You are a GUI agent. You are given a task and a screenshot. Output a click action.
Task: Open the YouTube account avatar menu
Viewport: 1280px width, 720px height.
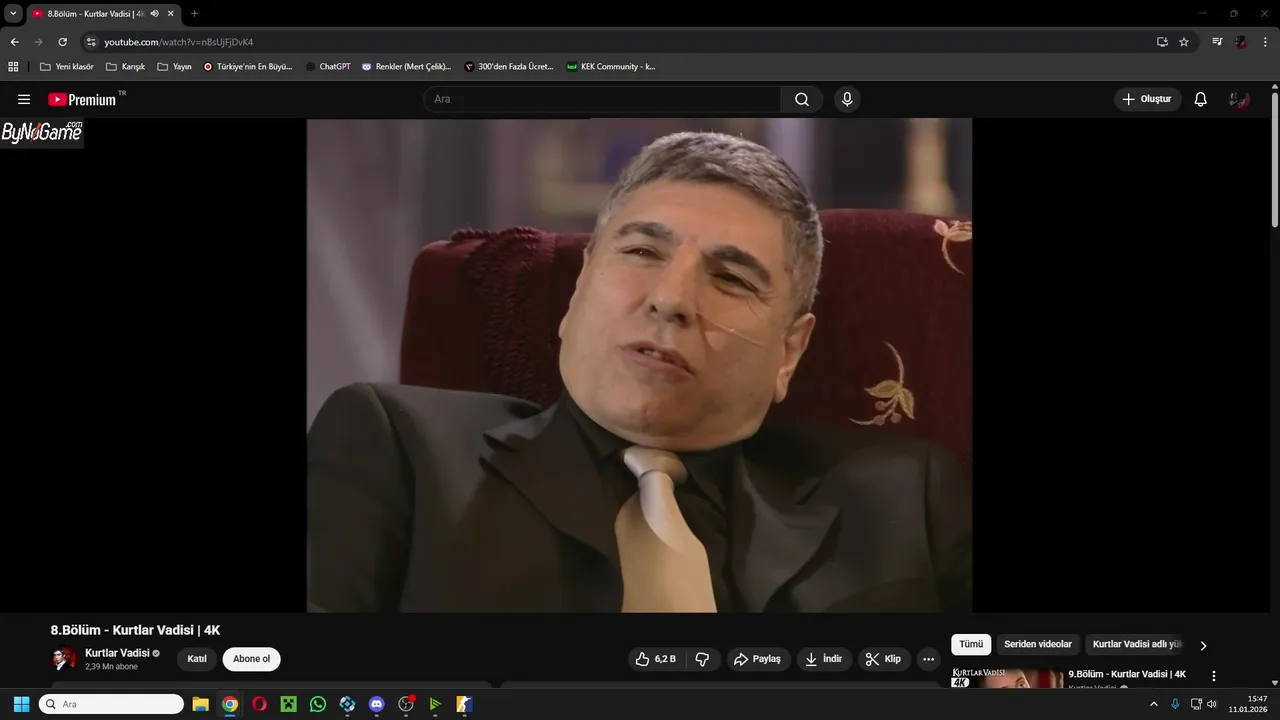1240,99
